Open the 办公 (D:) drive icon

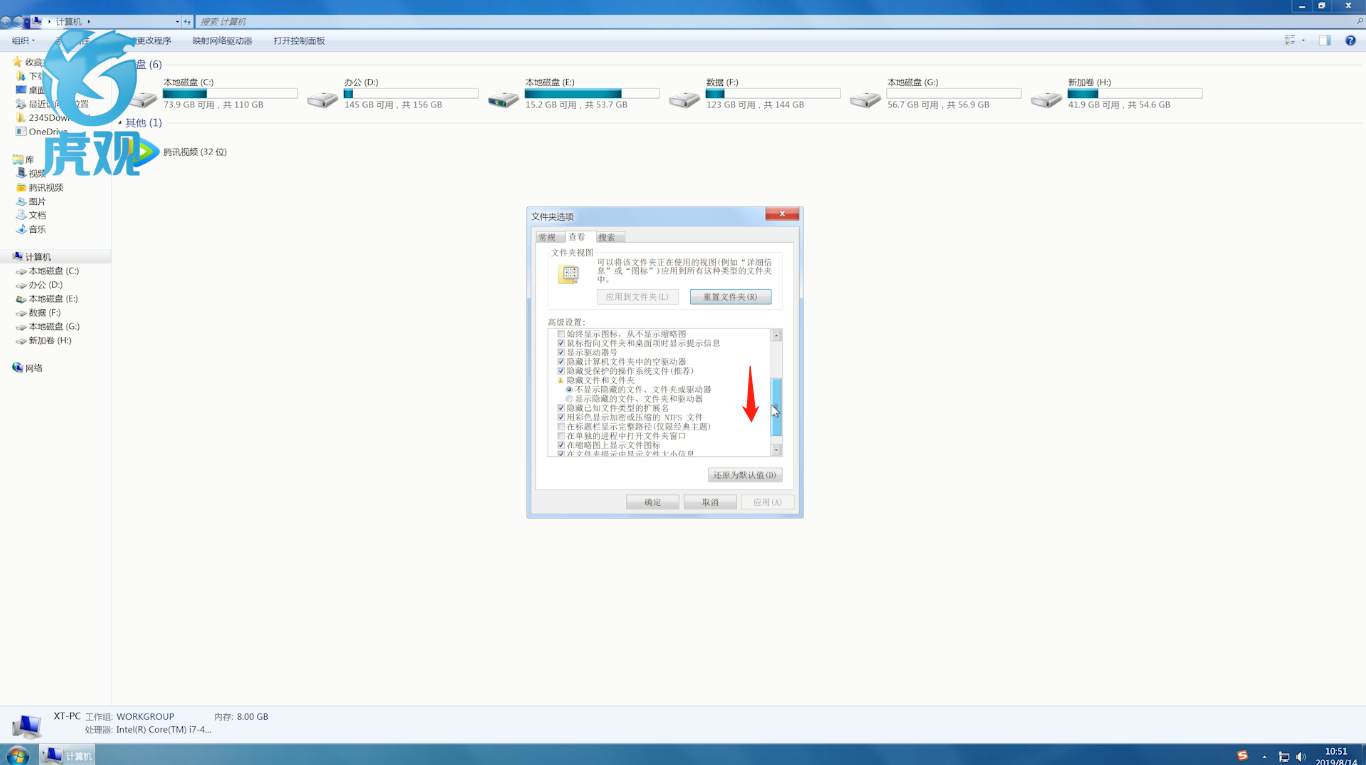click(x=323, y=99)
